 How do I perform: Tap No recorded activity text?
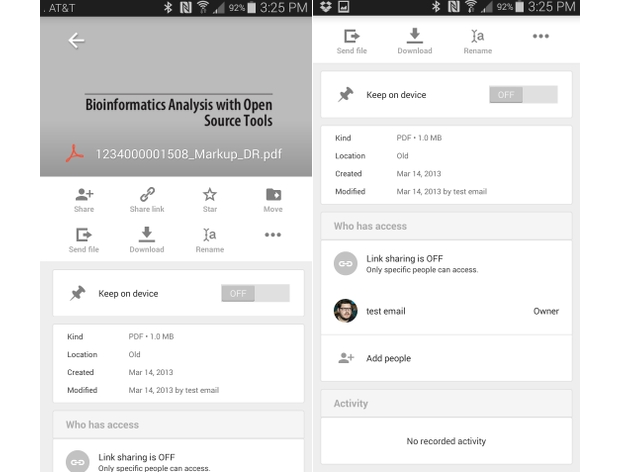(x=446, y=441)
